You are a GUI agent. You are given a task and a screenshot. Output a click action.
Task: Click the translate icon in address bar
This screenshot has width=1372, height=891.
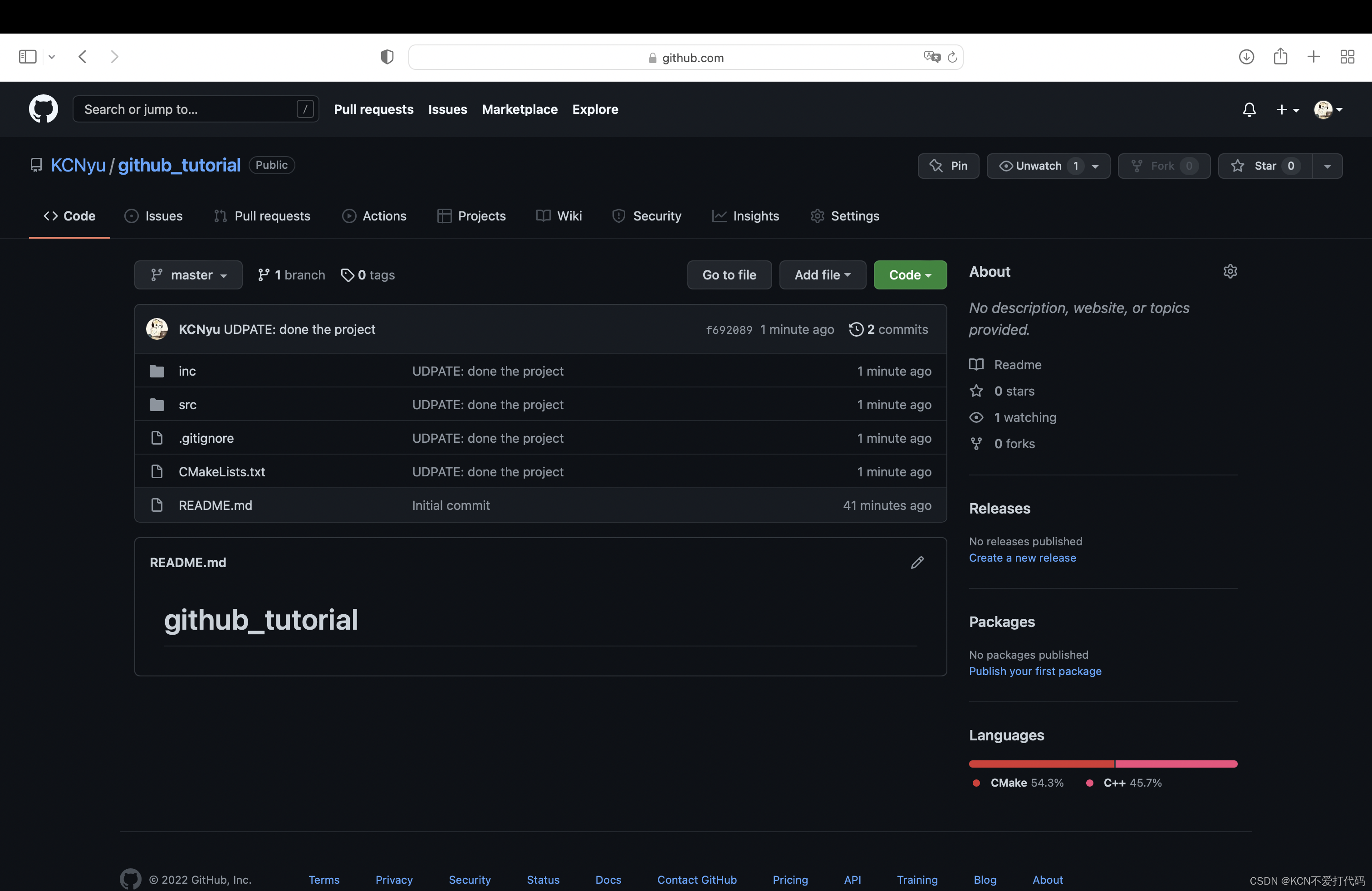tap(931, 56)
